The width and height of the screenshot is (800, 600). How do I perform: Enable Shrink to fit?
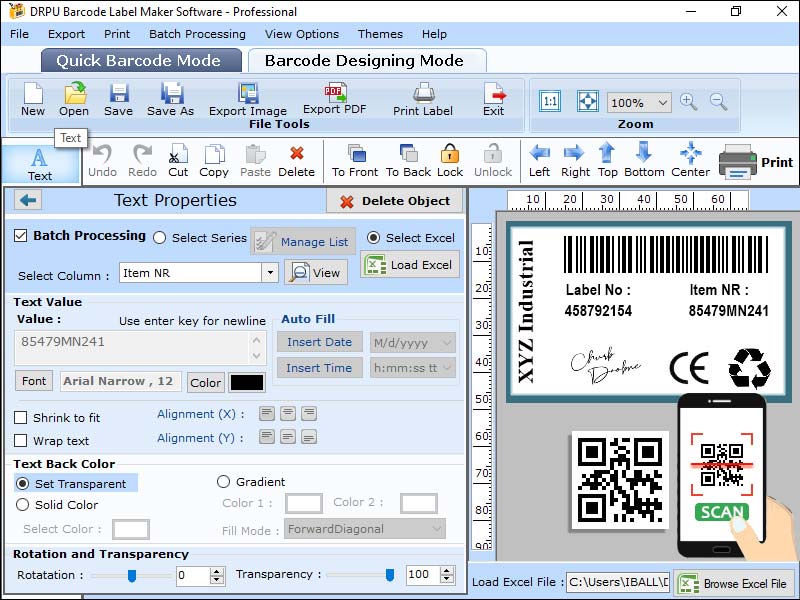[20, 418]
